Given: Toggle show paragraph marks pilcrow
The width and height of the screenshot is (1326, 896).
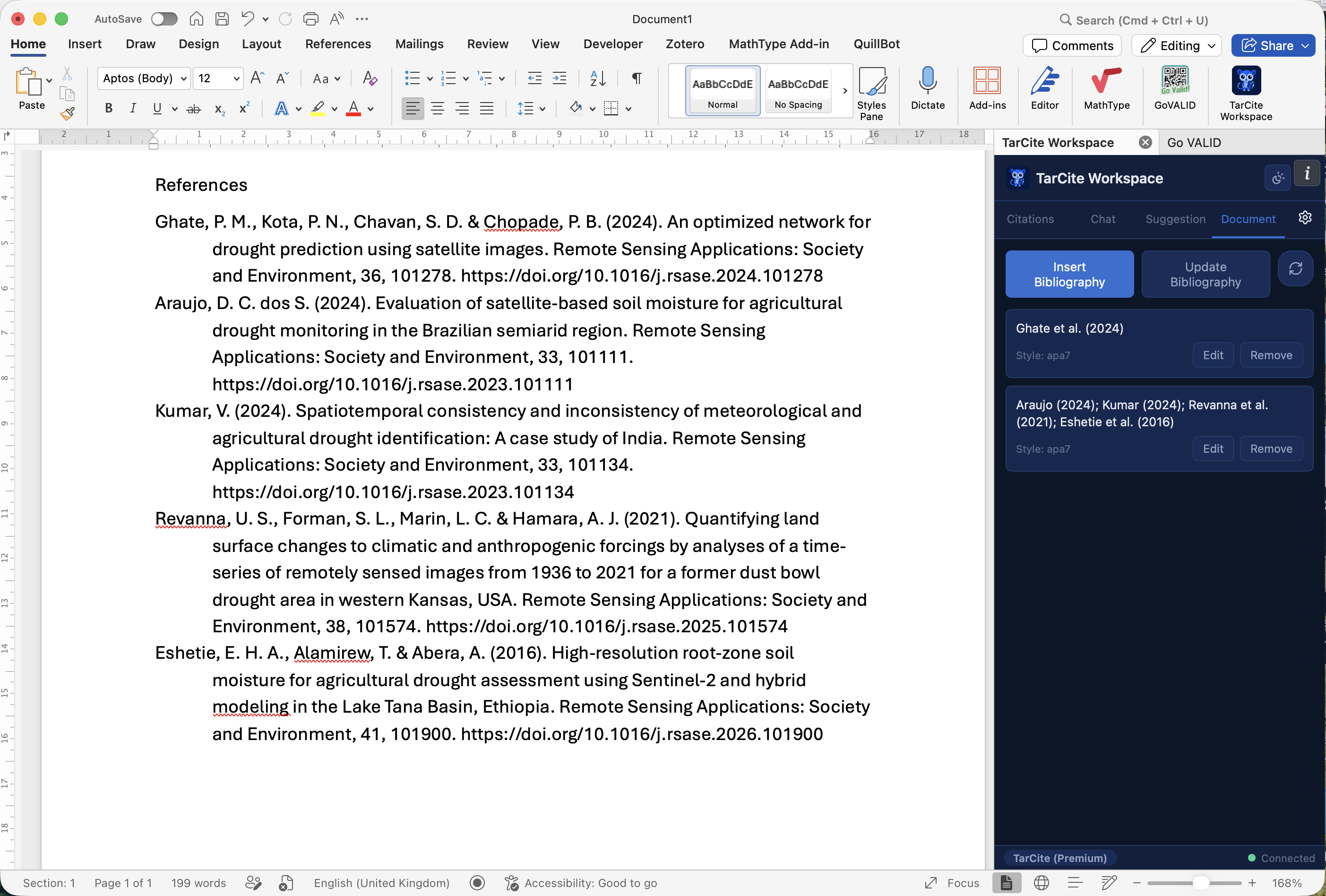Looking at the screenshot, I should 637,78.
